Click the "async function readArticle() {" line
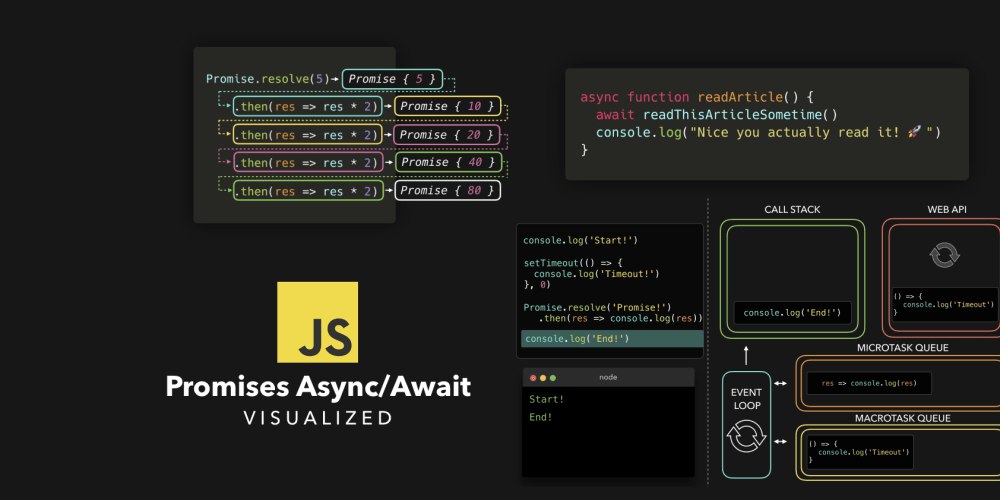Viewport: 1000px width, 500px height. 697,97
